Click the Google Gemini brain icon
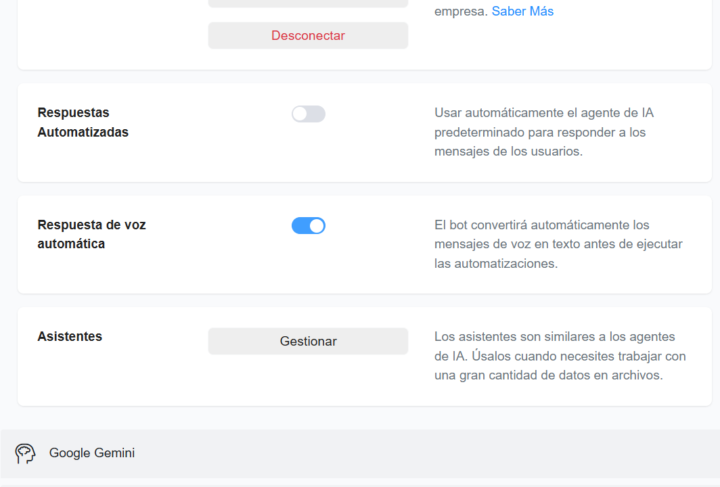This screenshot has height=487, width=720. coord(25,453)
